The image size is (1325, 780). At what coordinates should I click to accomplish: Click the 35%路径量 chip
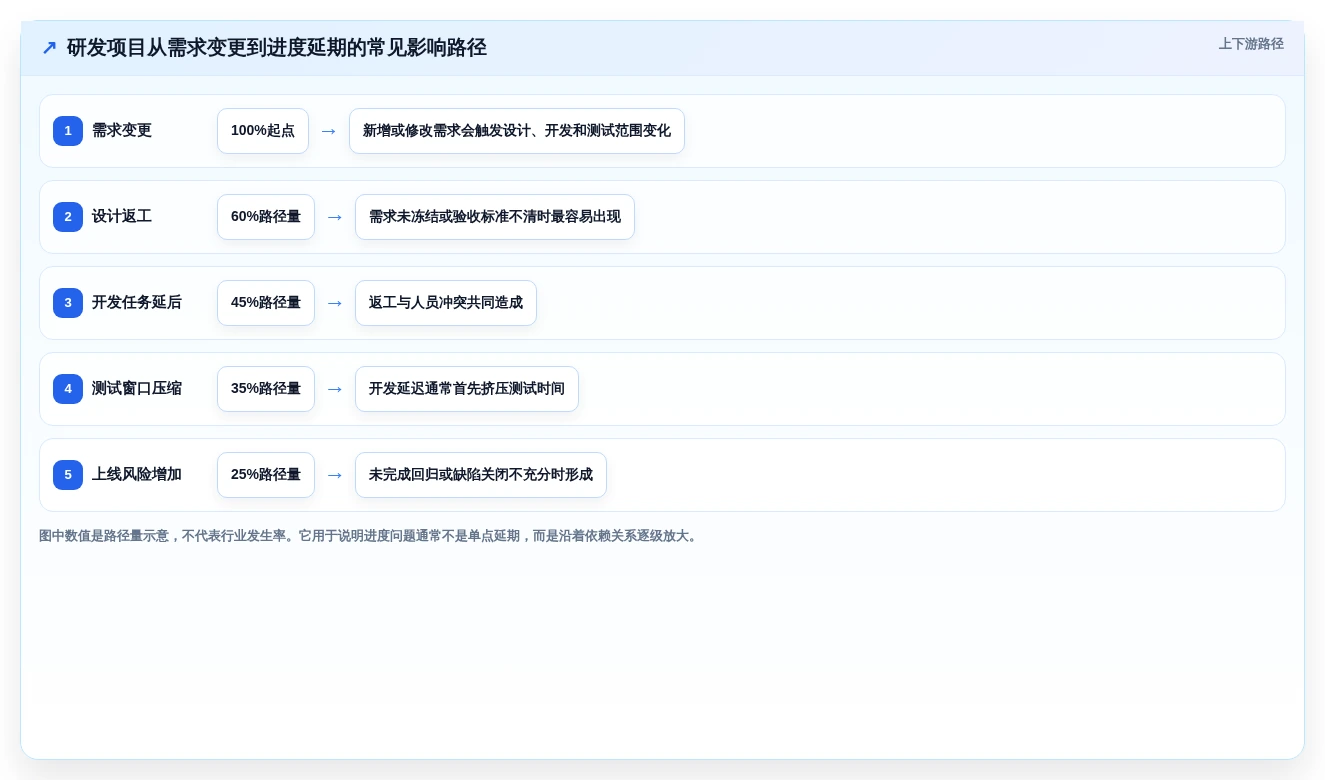point(266,389)
